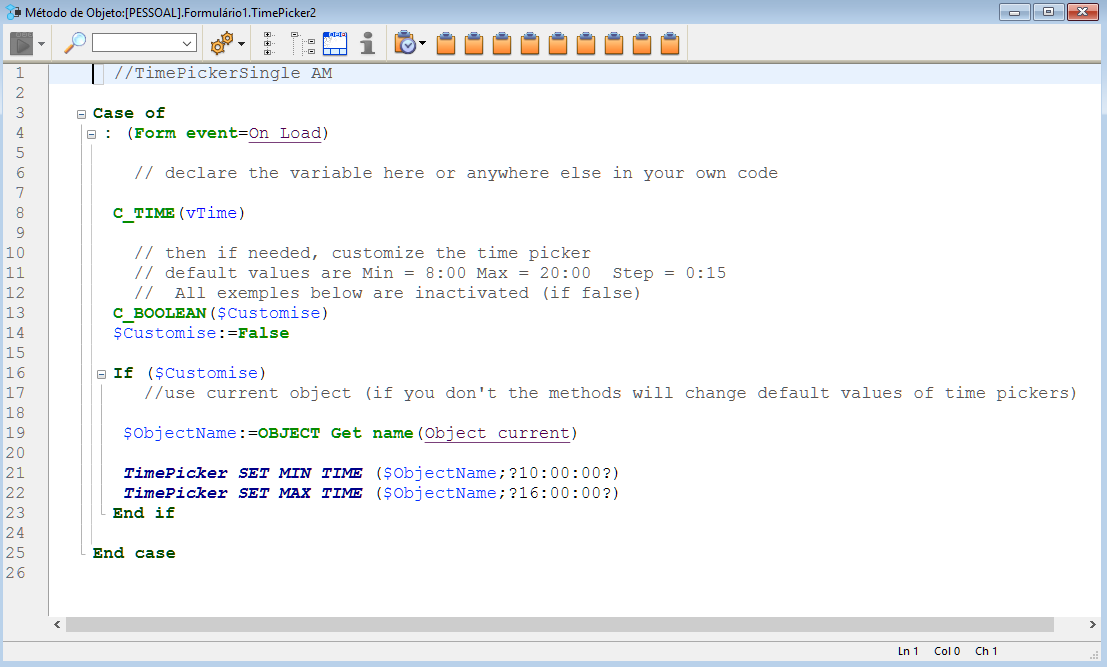
Task: Click the clipboard history clock icon
Action: click(405, 43)
